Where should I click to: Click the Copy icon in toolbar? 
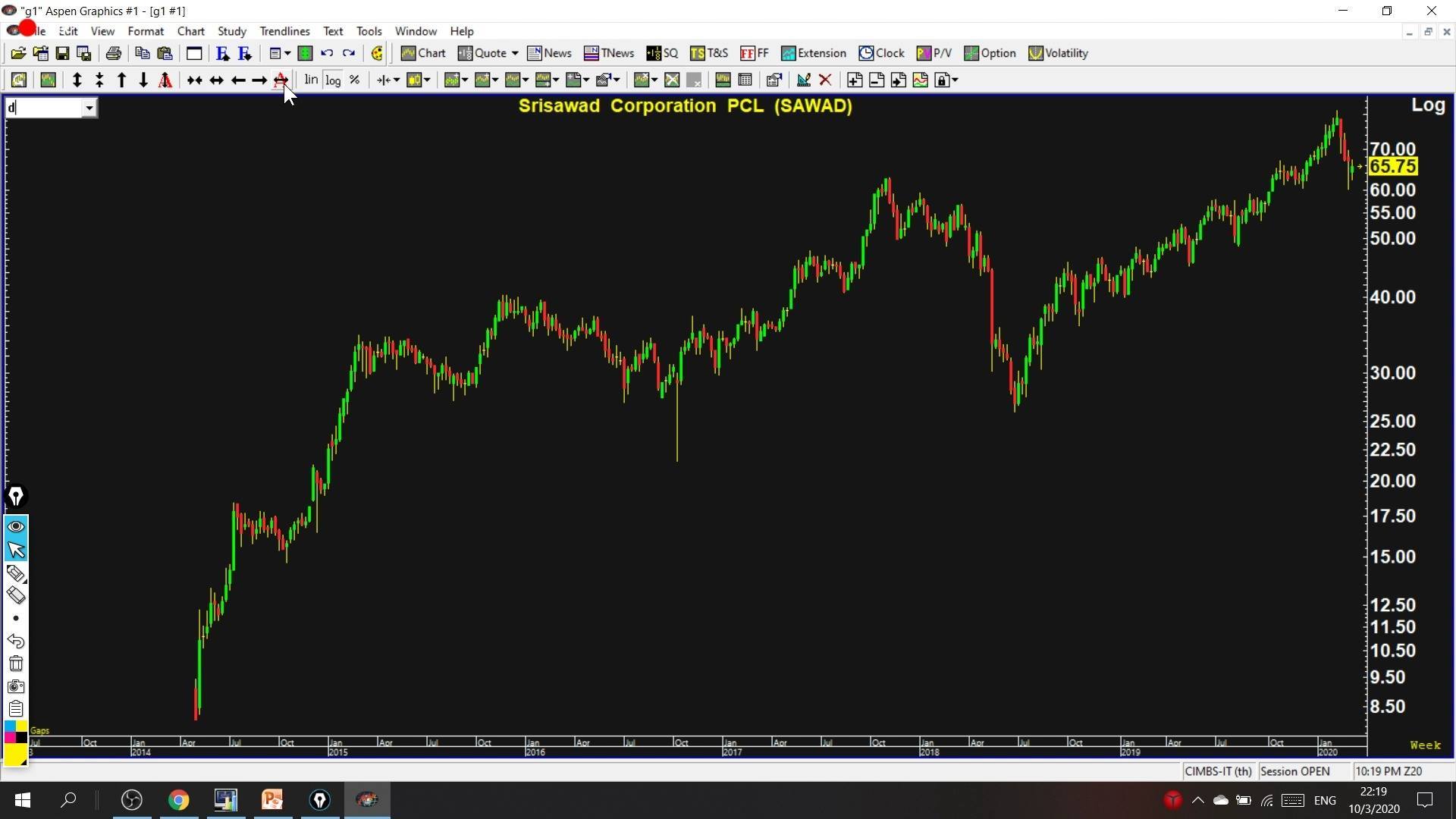[142, 54]
